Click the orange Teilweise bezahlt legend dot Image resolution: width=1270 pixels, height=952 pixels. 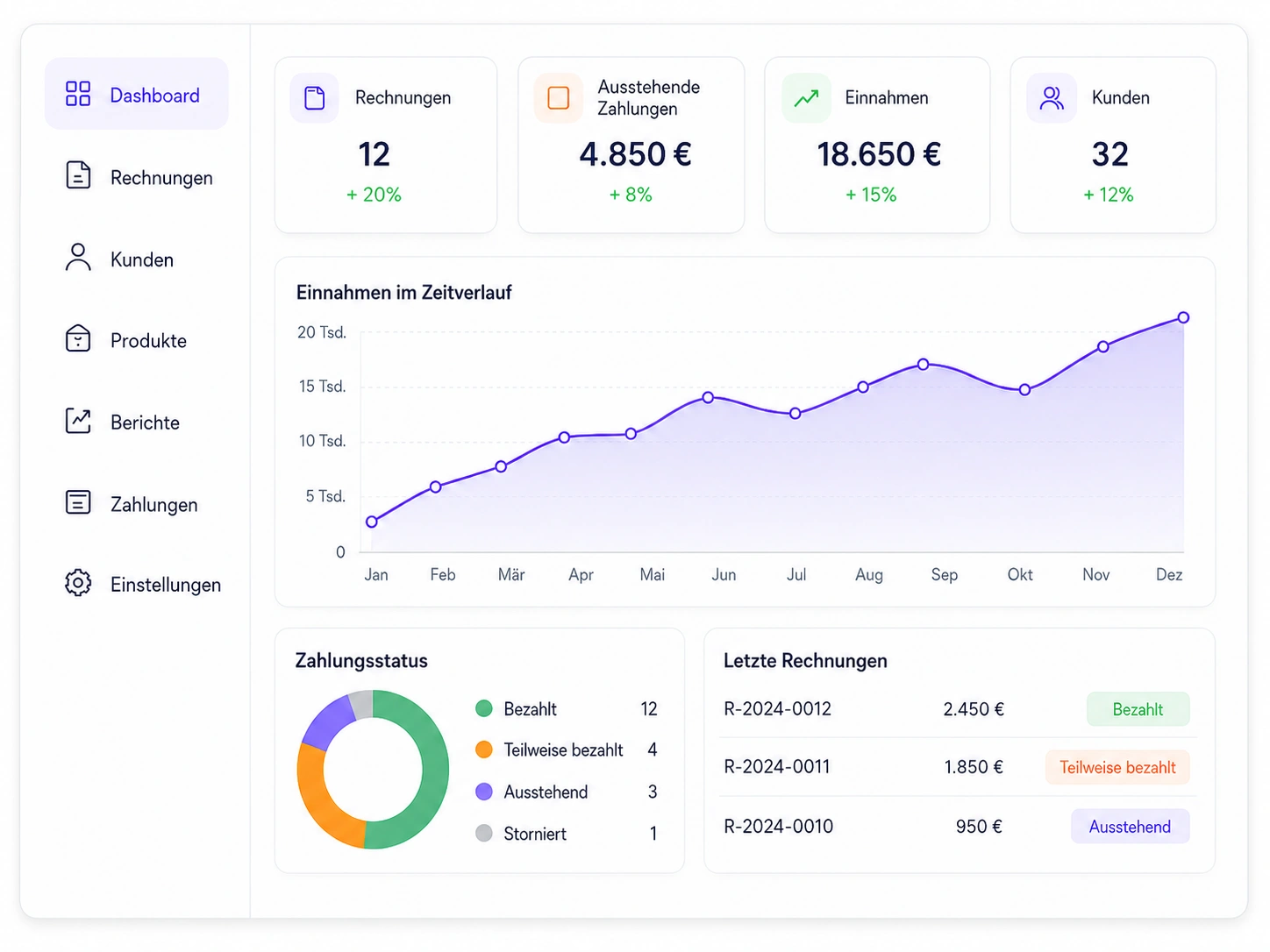tap(484, 750)
